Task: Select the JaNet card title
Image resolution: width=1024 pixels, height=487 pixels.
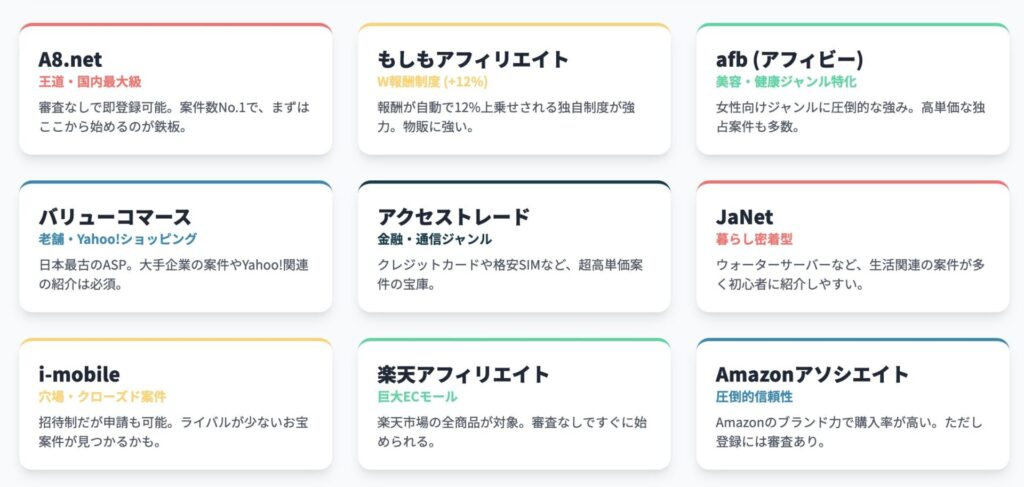Action: tap(744, 217)
